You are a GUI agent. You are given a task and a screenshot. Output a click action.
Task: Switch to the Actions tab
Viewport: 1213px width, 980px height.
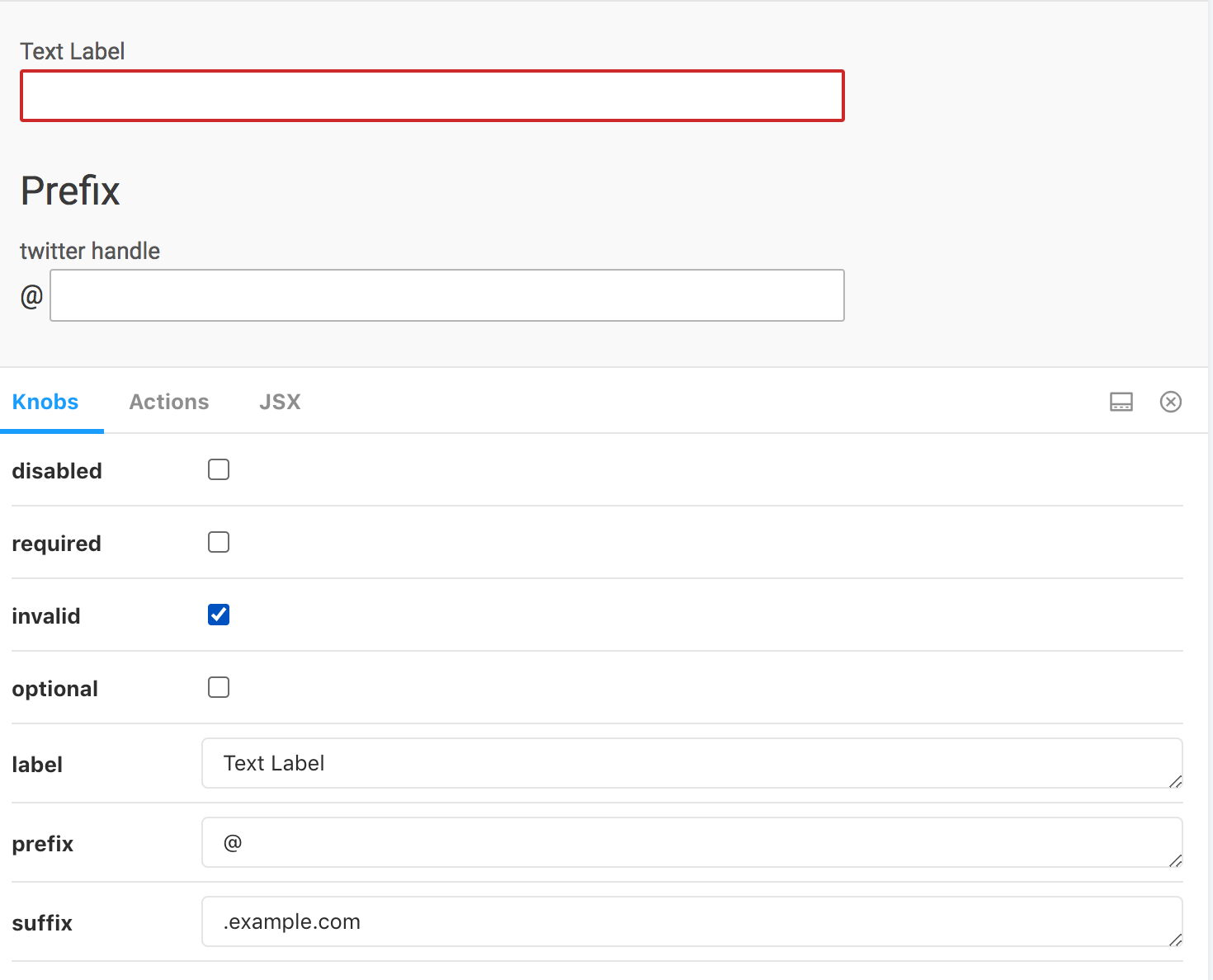(x=169, y=402)
